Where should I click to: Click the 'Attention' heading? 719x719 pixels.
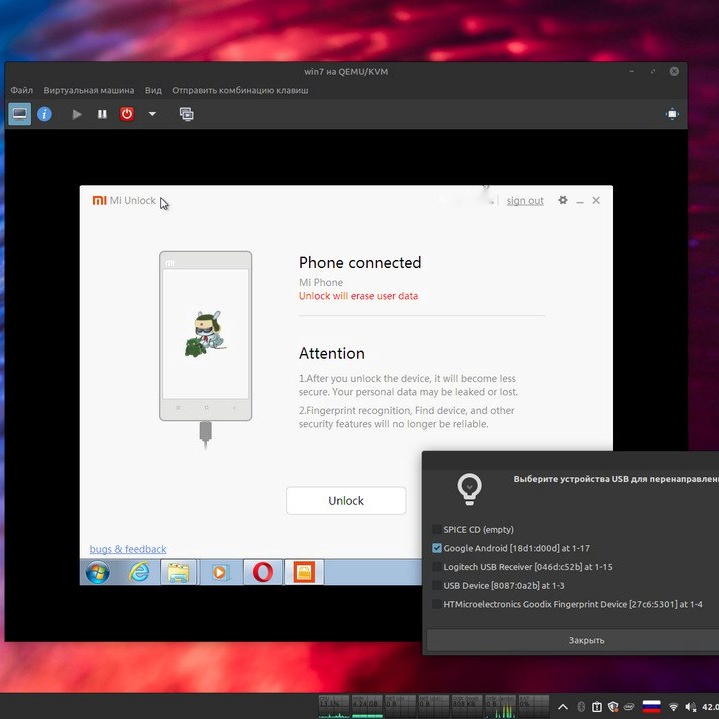pos(332,354)
